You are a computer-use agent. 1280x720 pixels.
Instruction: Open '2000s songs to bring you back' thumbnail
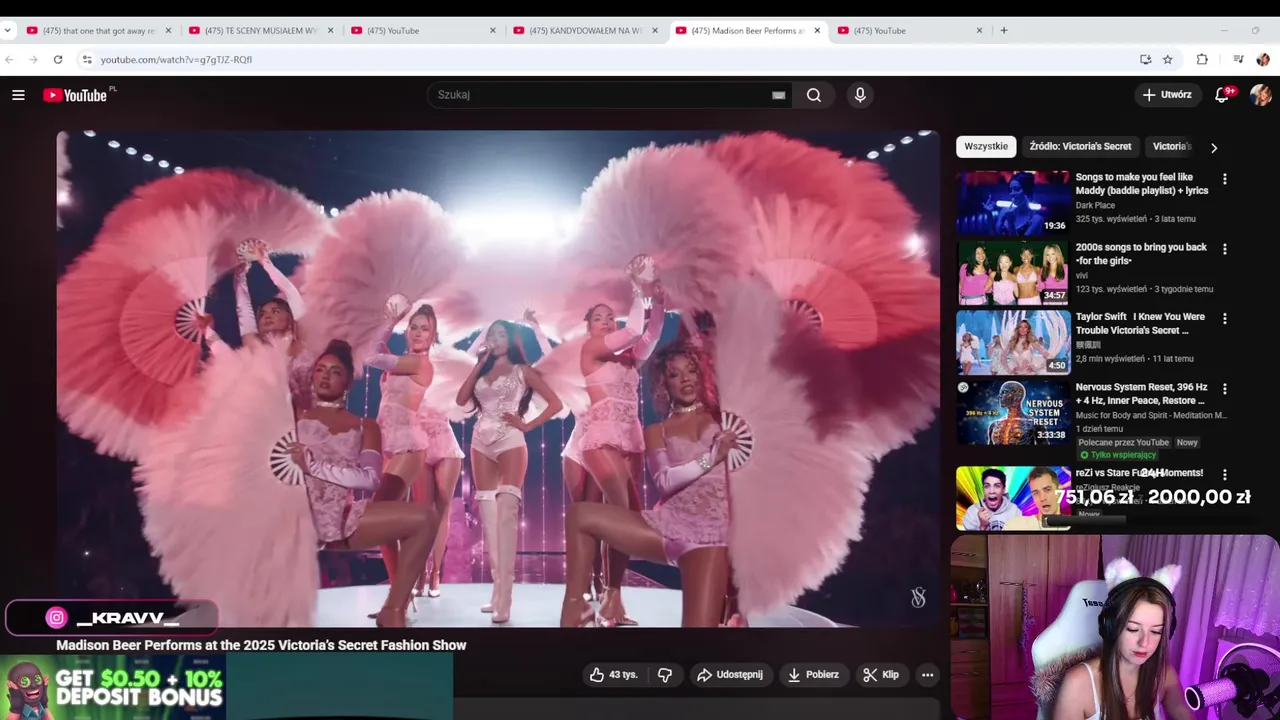(1013, 272)
